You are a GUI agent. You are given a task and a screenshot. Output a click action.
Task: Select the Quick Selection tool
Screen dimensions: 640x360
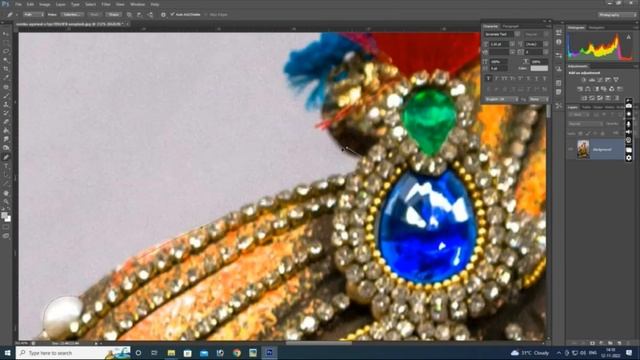(6, 60)
